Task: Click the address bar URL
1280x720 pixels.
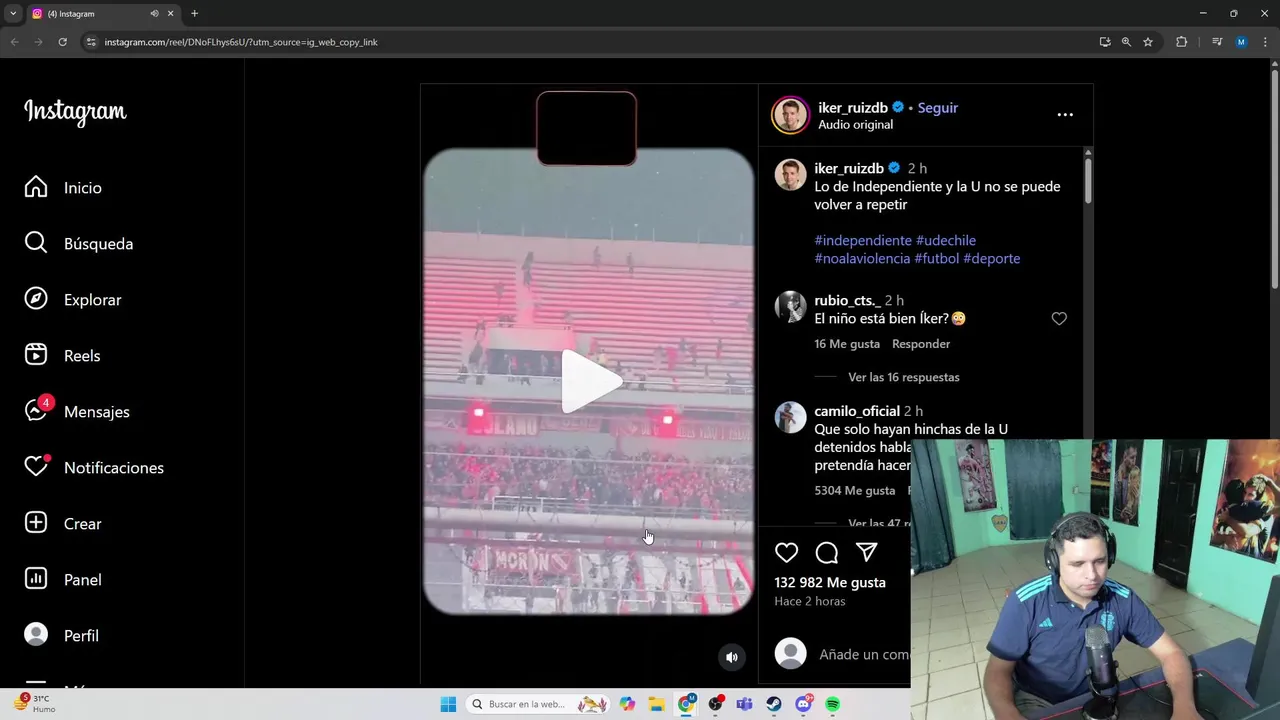Action: coord(241,42)
